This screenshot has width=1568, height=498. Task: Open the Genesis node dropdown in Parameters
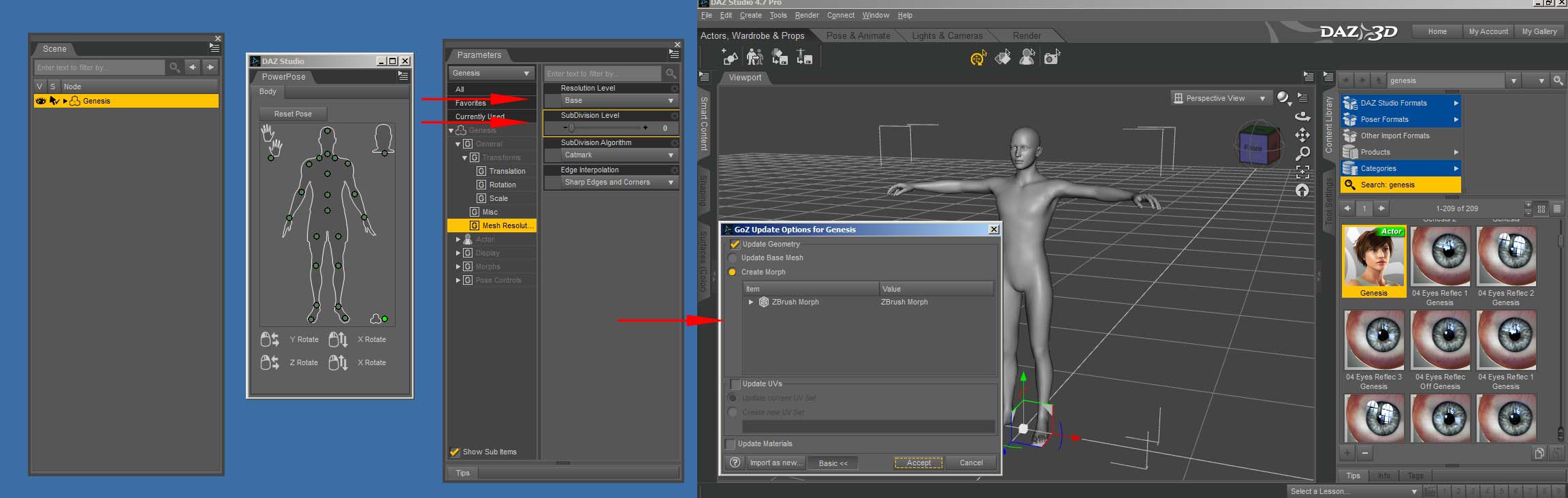tap(492, 73)
